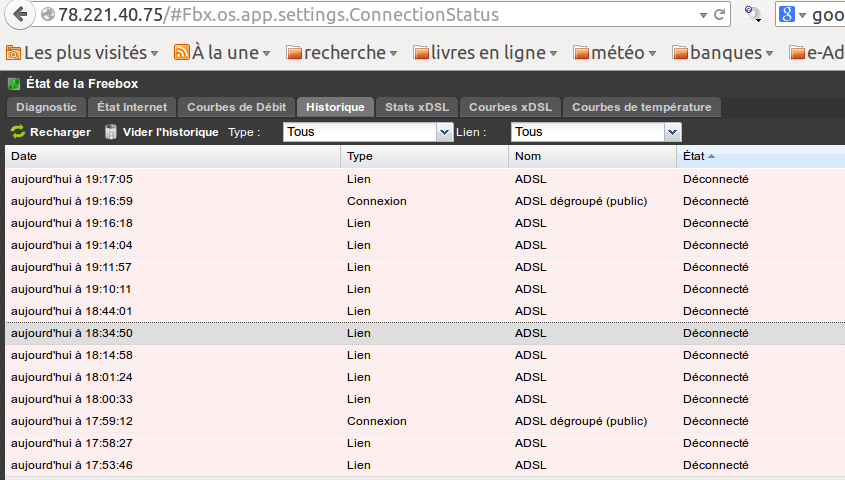Click the Freebox status green icon
The height and width of the screenshot is (480, 845).
pos(14,84)
